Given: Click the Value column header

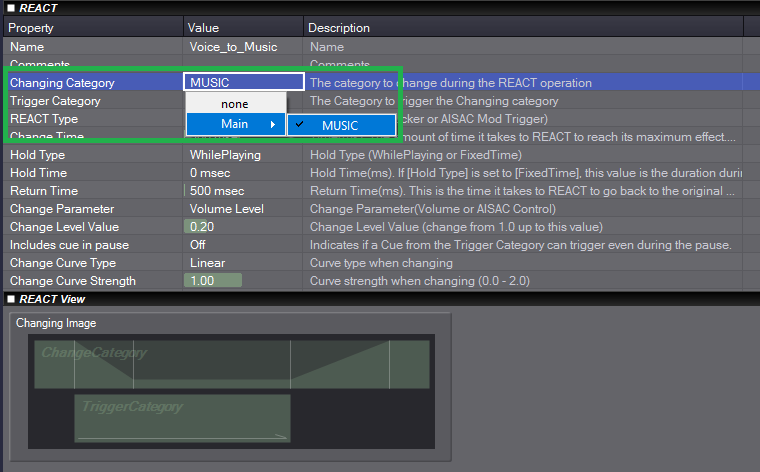Looking at the screenshot, I should pos(243,28).
